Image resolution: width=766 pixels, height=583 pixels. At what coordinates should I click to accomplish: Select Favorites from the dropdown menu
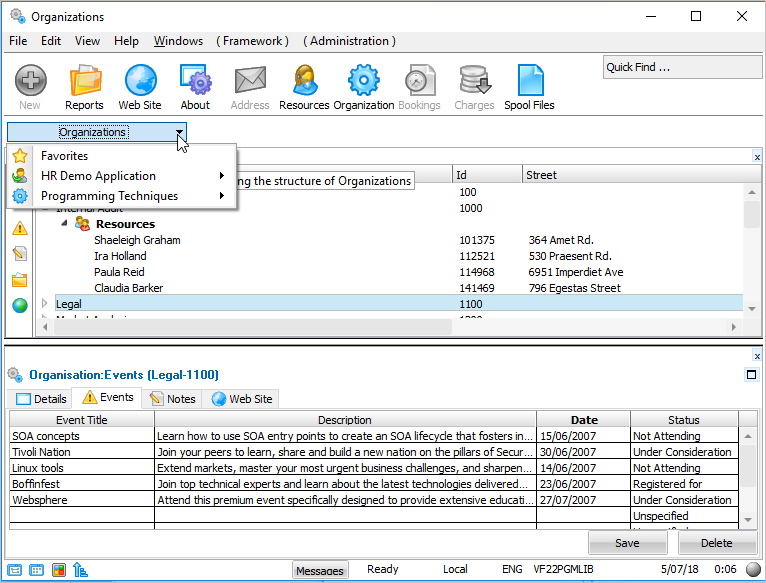pos(64,156)
